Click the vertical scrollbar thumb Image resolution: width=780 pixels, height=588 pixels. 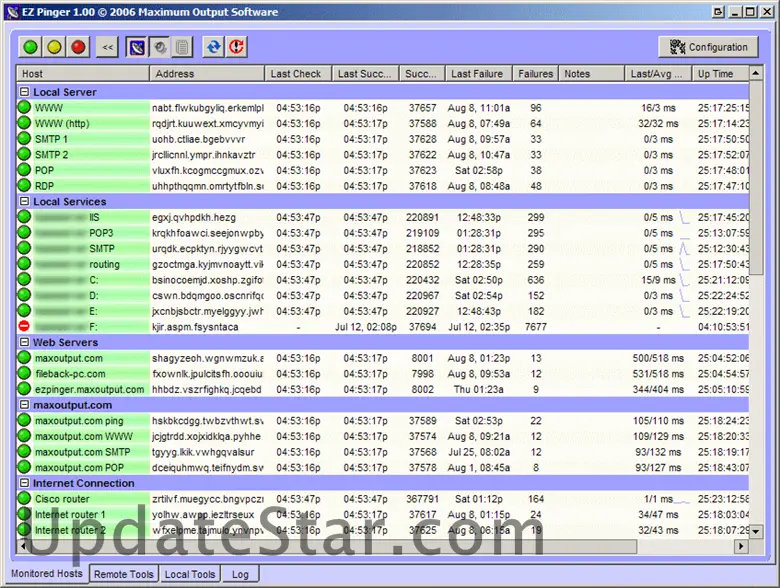(x=756, y=177)
